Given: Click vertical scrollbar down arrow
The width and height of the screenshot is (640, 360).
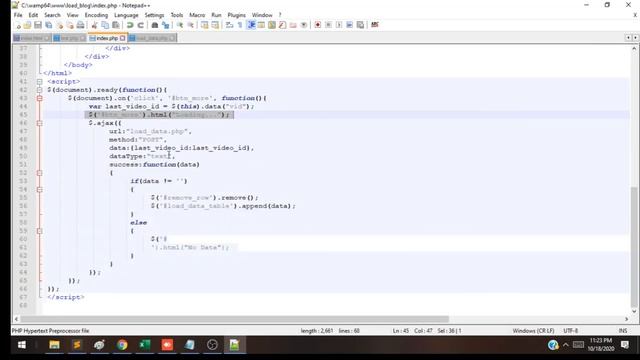Looking at the screenshot, I should pos(634,311).
